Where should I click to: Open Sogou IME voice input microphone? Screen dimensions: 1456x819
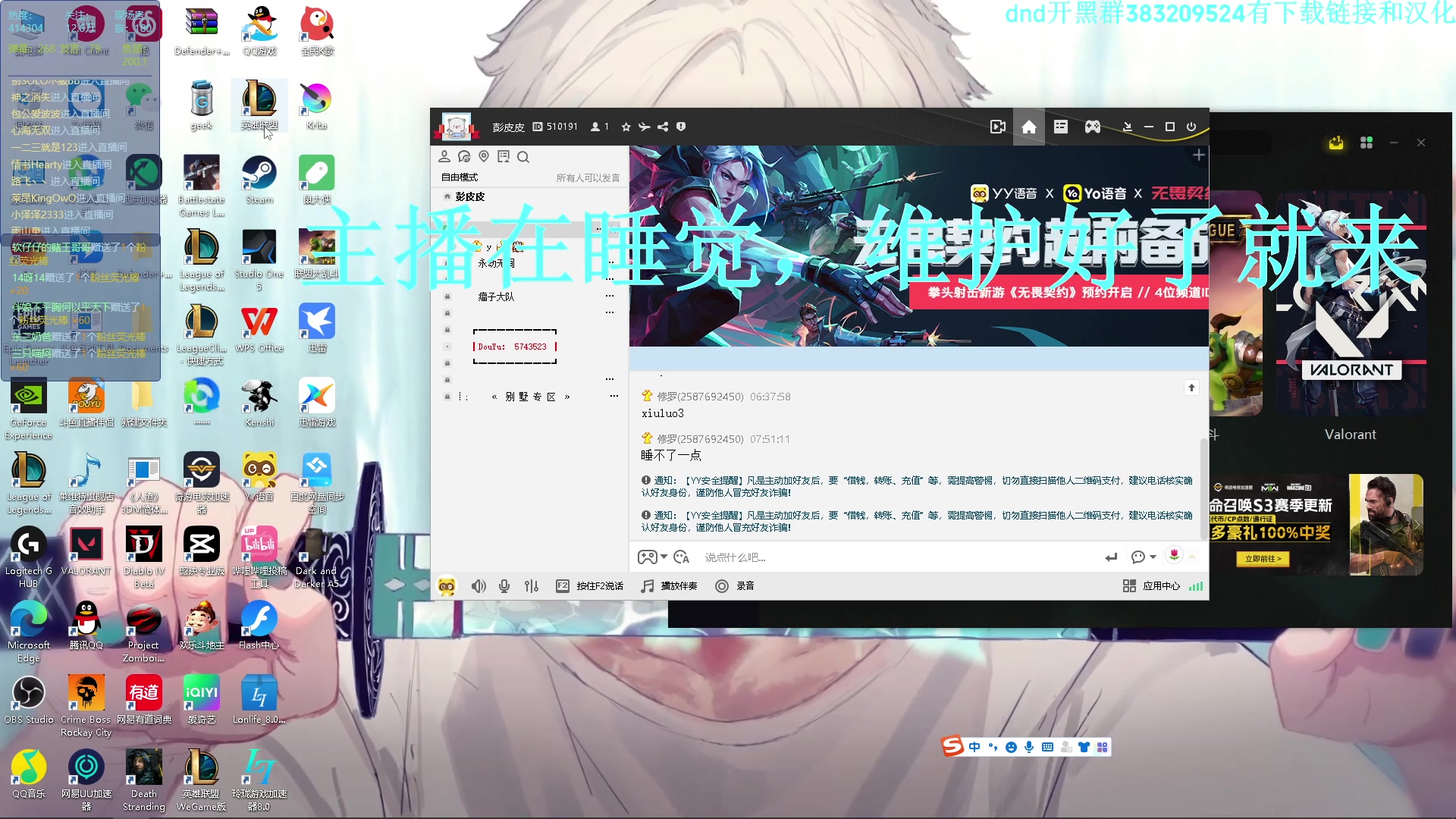point(1029,747)
